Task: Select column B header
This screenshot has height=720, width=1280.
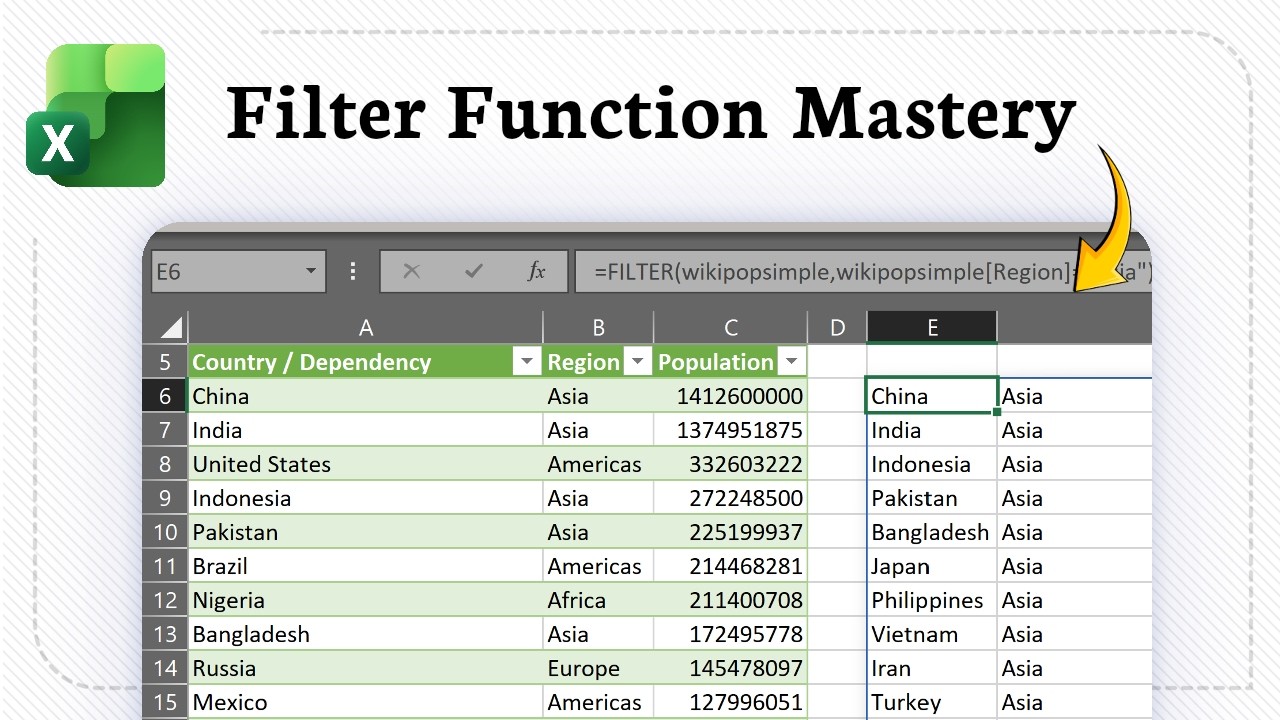Action: [x=598, y=327]
